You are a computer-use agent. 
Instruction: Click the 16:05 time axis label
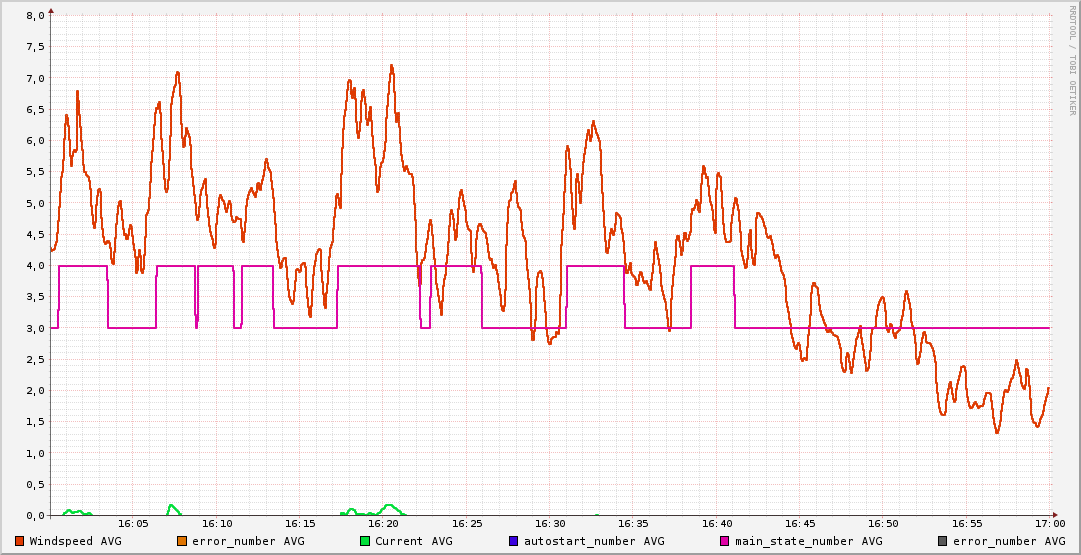click(x=133, y=523)
